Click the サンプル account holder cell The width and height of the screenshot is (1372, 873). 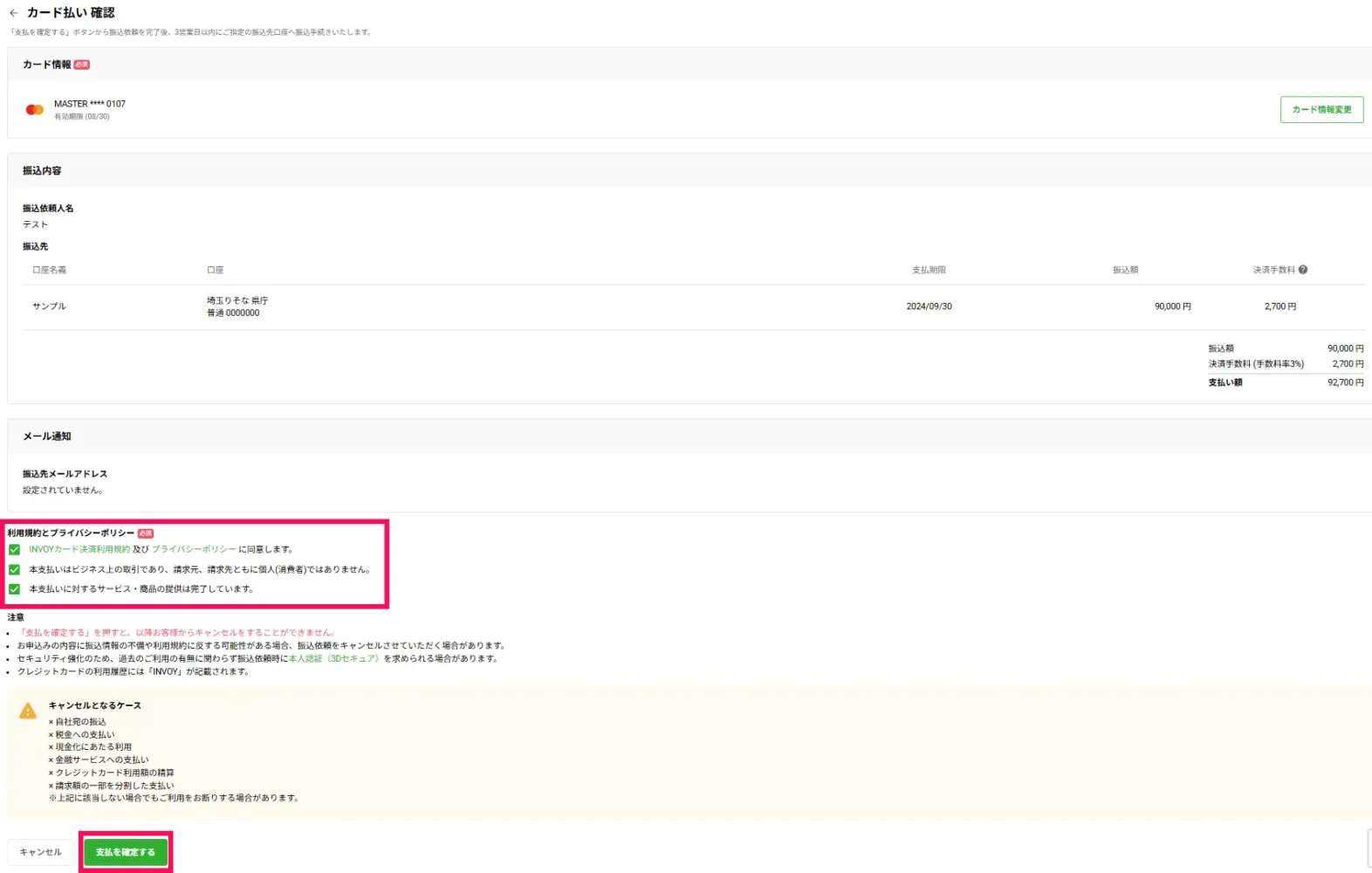[49, 306]
